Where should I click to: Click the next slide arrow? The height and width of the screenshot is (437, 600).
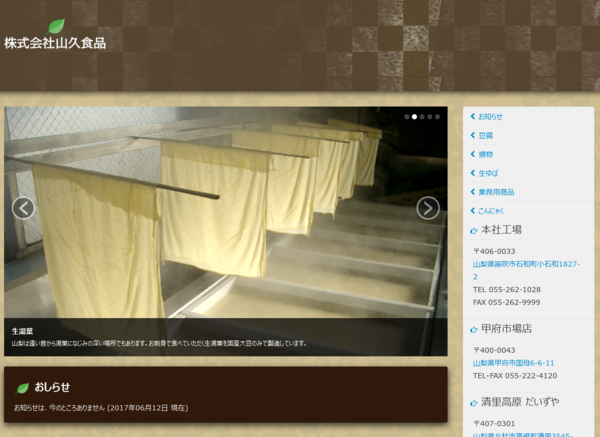click(x=428, y=208)
